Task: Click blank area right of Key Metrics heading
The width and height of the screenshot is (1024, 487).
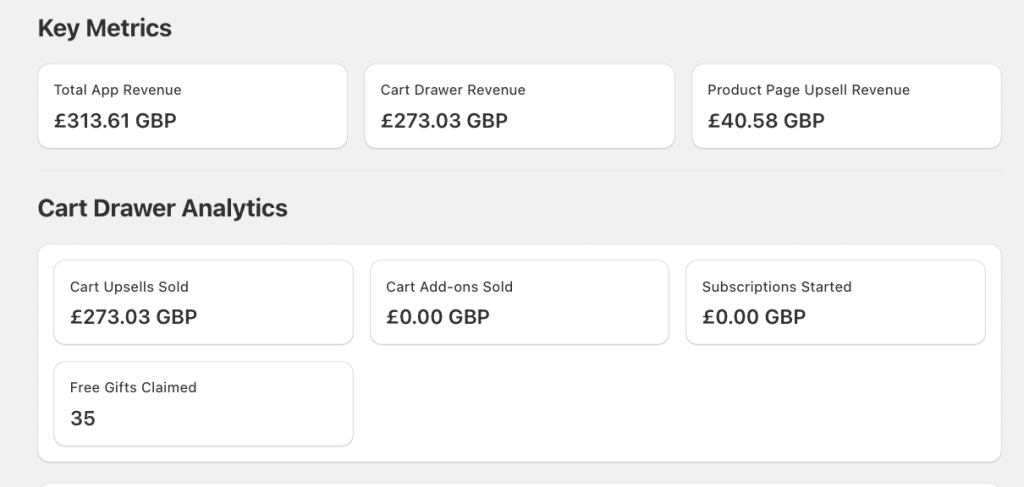Action: pos(600,29)
